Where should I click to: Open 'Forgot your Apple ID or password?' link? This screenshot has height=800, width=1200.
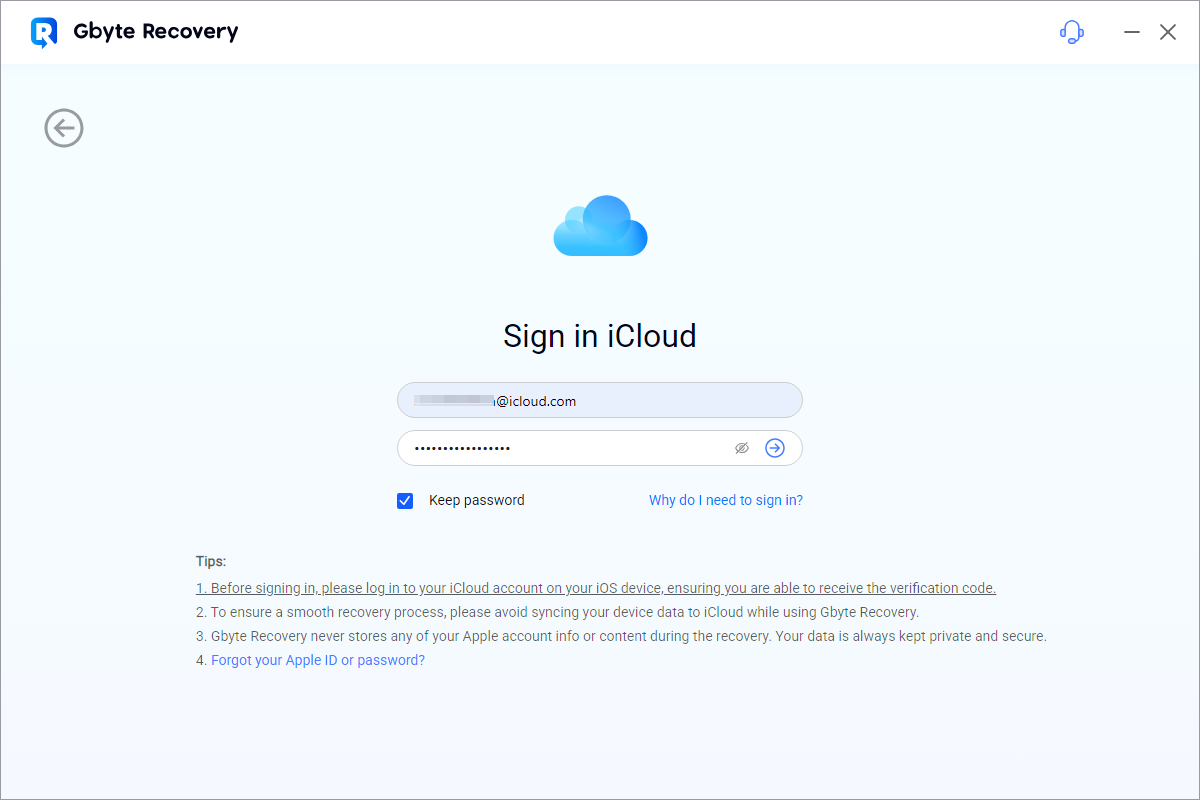318,660
